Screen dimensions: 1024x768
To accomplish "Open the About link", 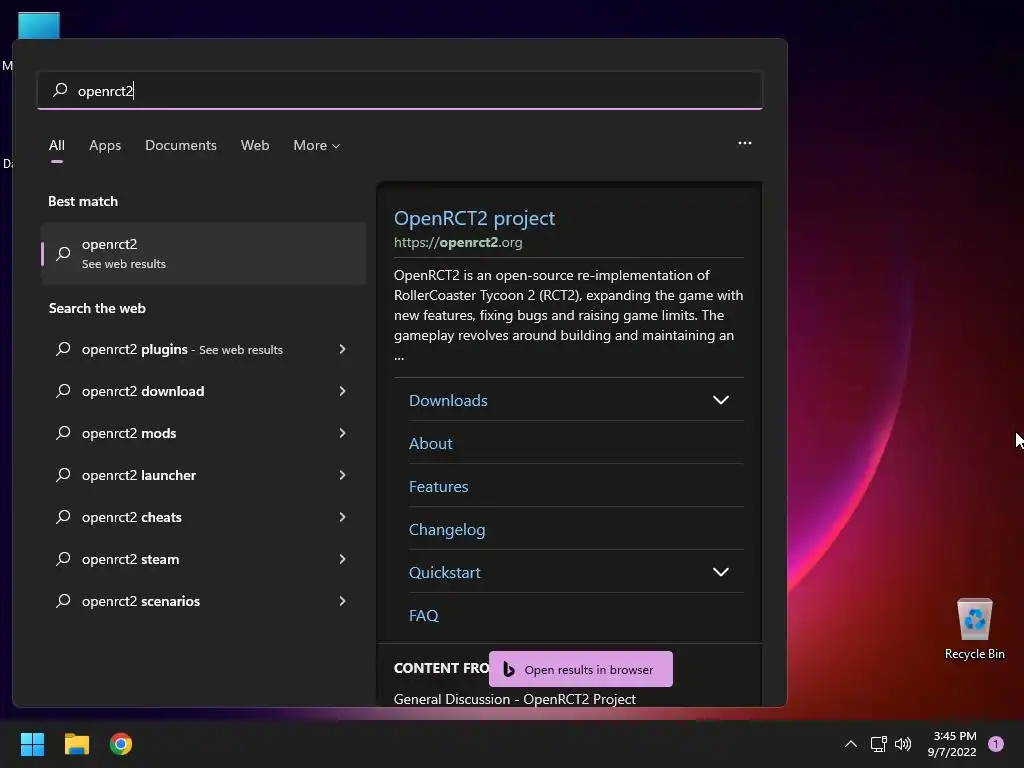I will pos(430,443).
